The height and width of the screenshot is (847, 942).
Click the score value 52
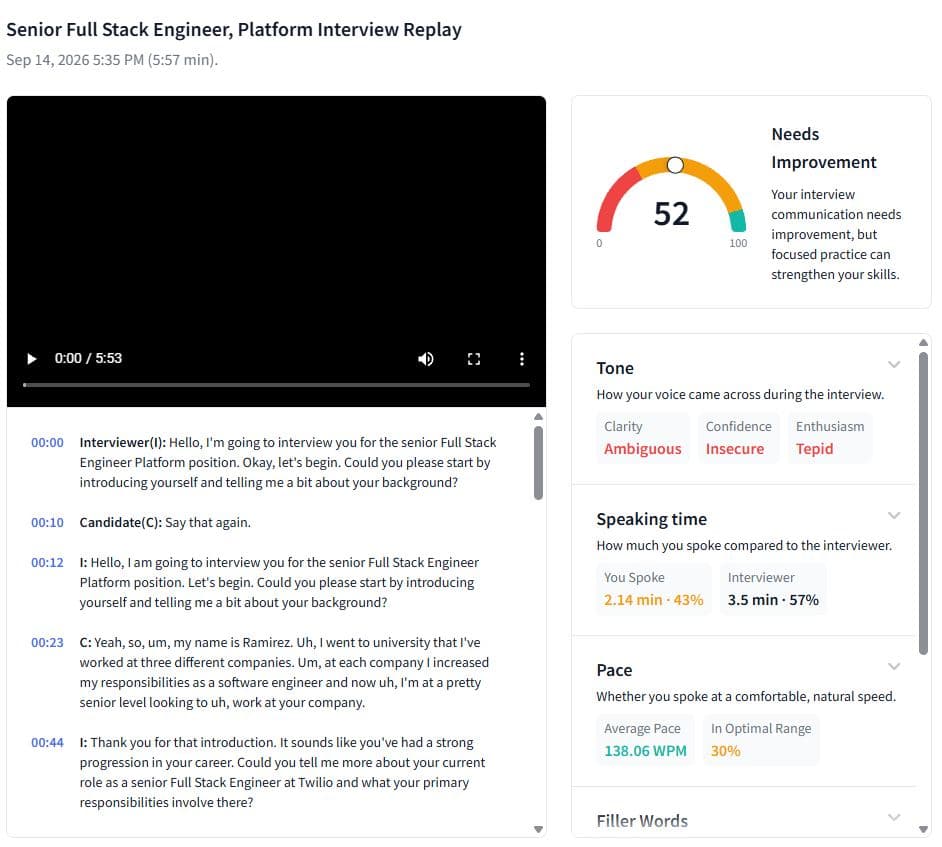click(672, 214)
